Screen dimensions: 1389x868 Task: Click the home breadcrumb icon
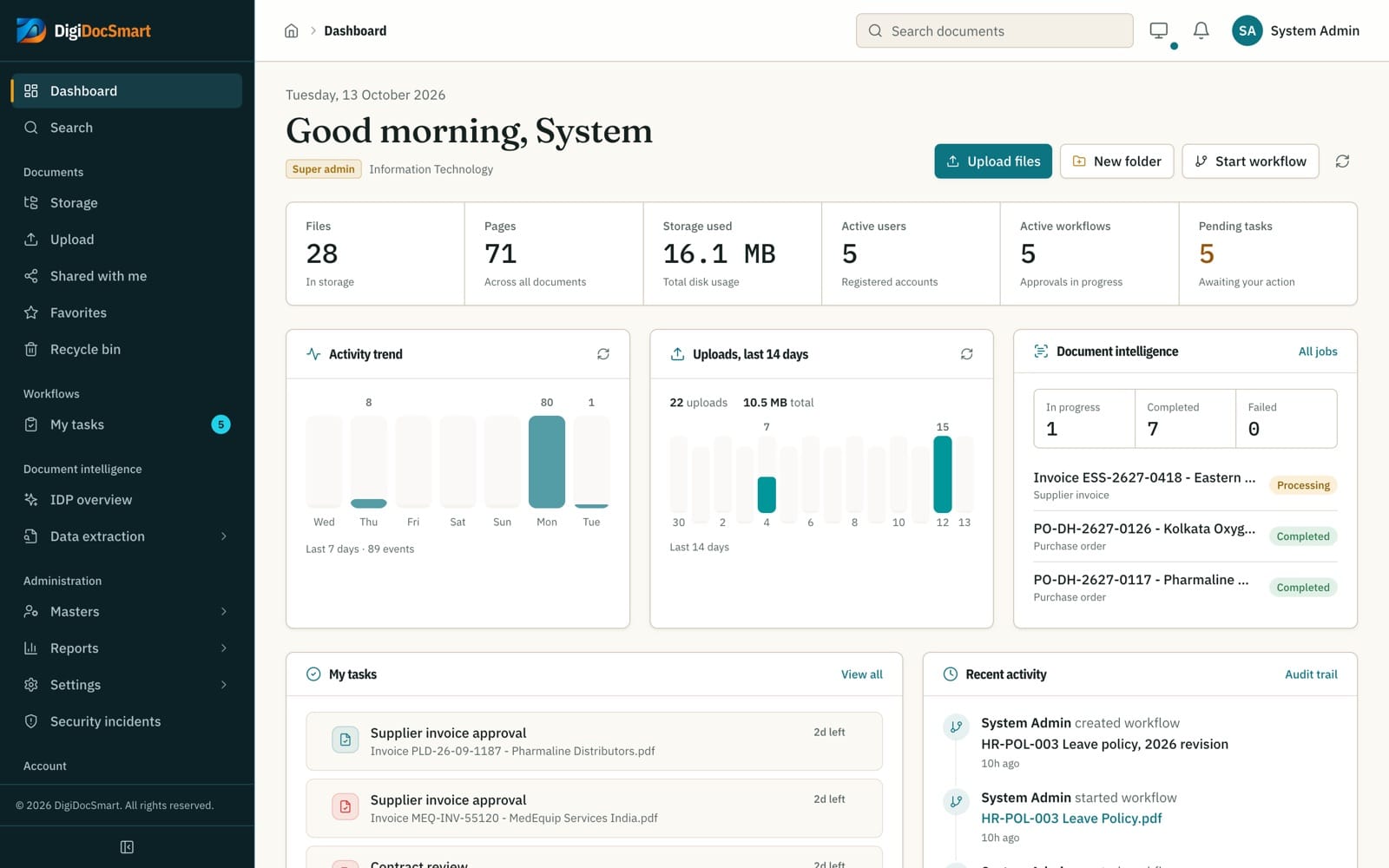coord(292,31)
